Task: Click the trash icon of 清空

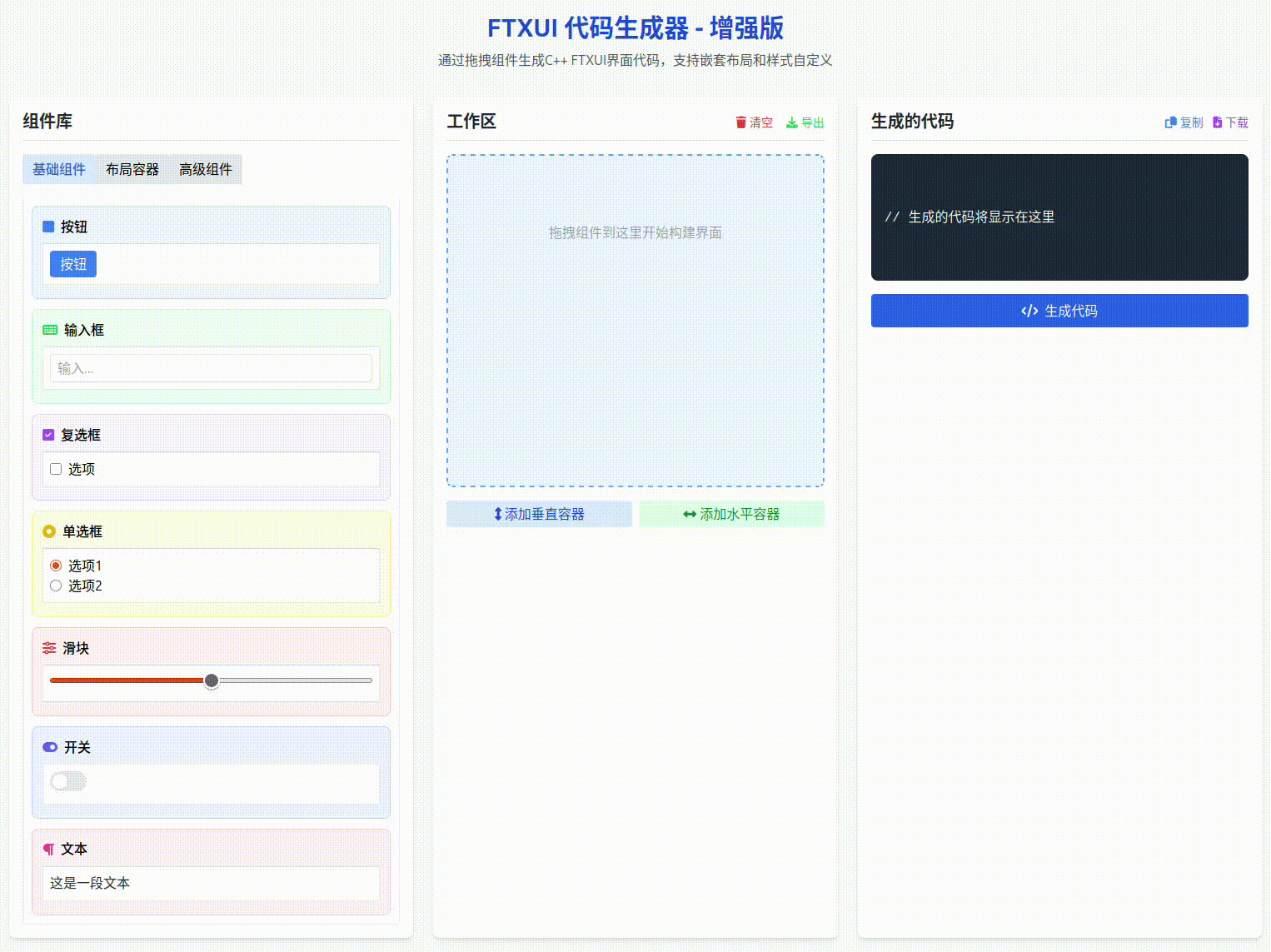Action: (x=741, y=122)
